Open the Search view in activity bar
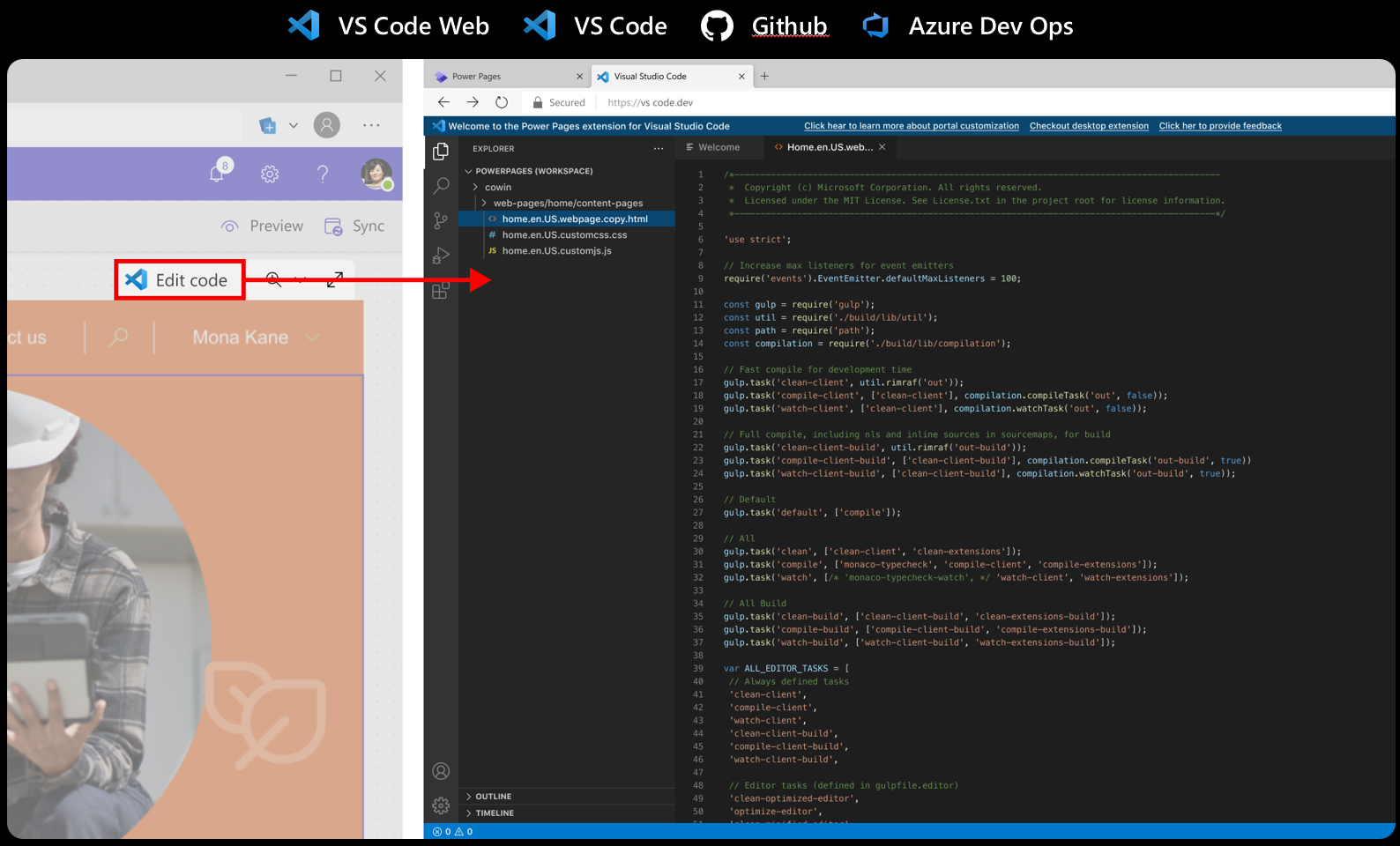The width and height of the screenshot is (1400, 846). coord(441,186)
